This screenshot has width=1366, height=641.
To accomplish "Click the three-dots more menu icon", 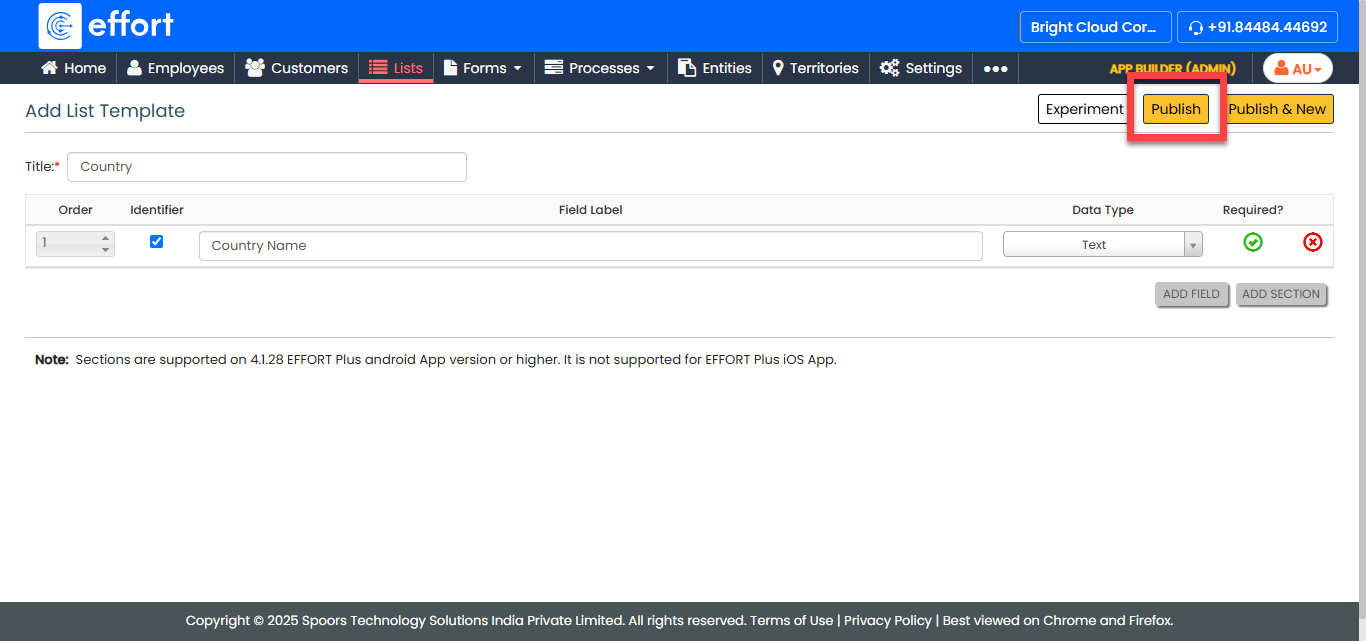I will (x=995, y=69).
